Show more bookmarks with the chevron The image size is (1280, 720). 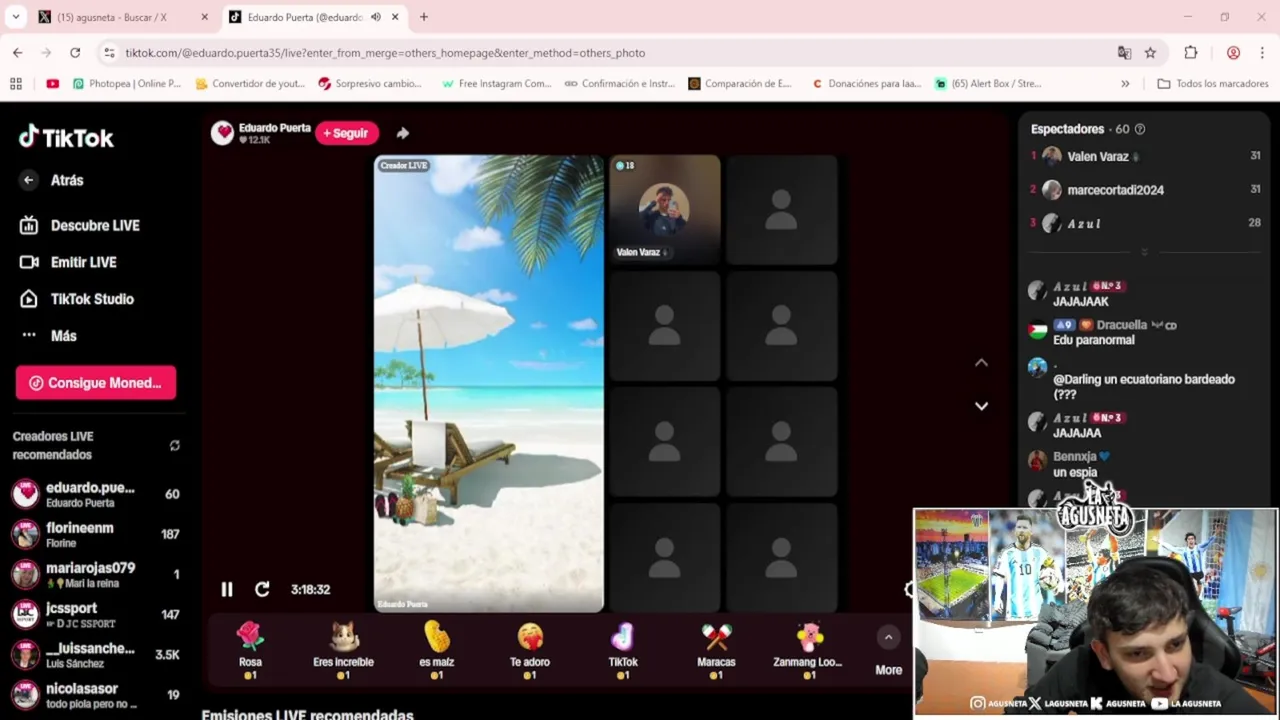(x=1125, y=84)
